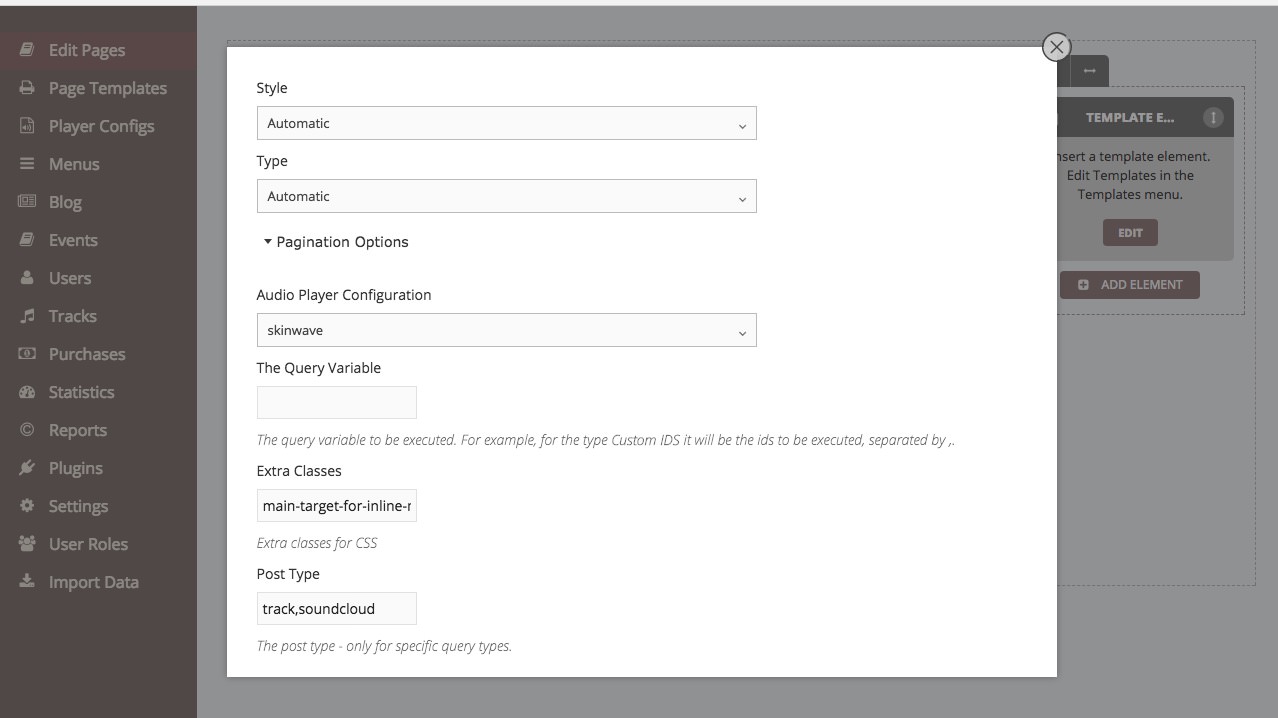This screenshot has height=718, width=1278.
Task: Collapse the Pagination Options section
Action: pyautogui.click(x=335, y=242)
